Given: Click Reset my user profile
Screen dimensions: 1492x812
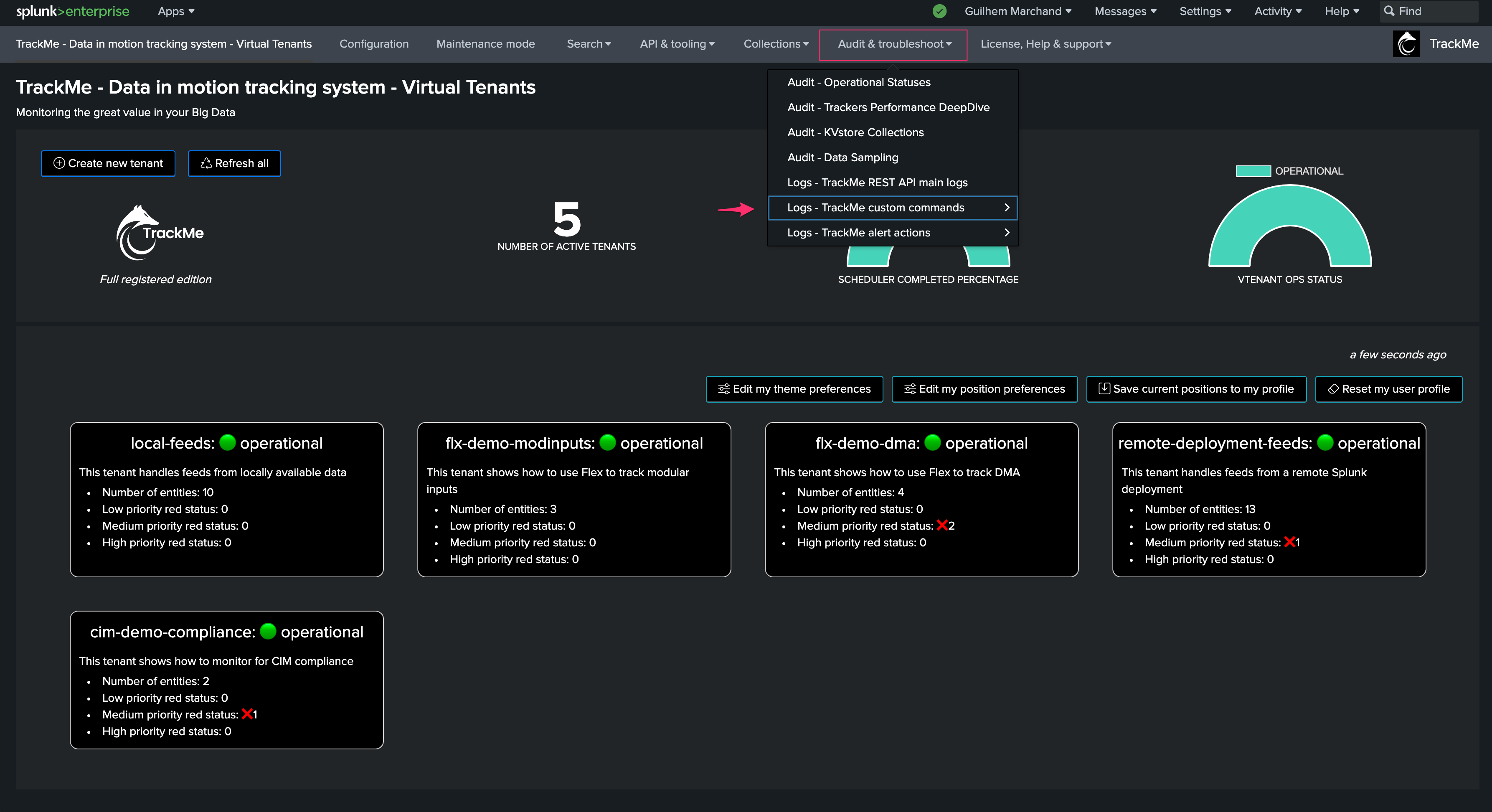Looking at the screenshot, I should click(x=1388, y=389).
